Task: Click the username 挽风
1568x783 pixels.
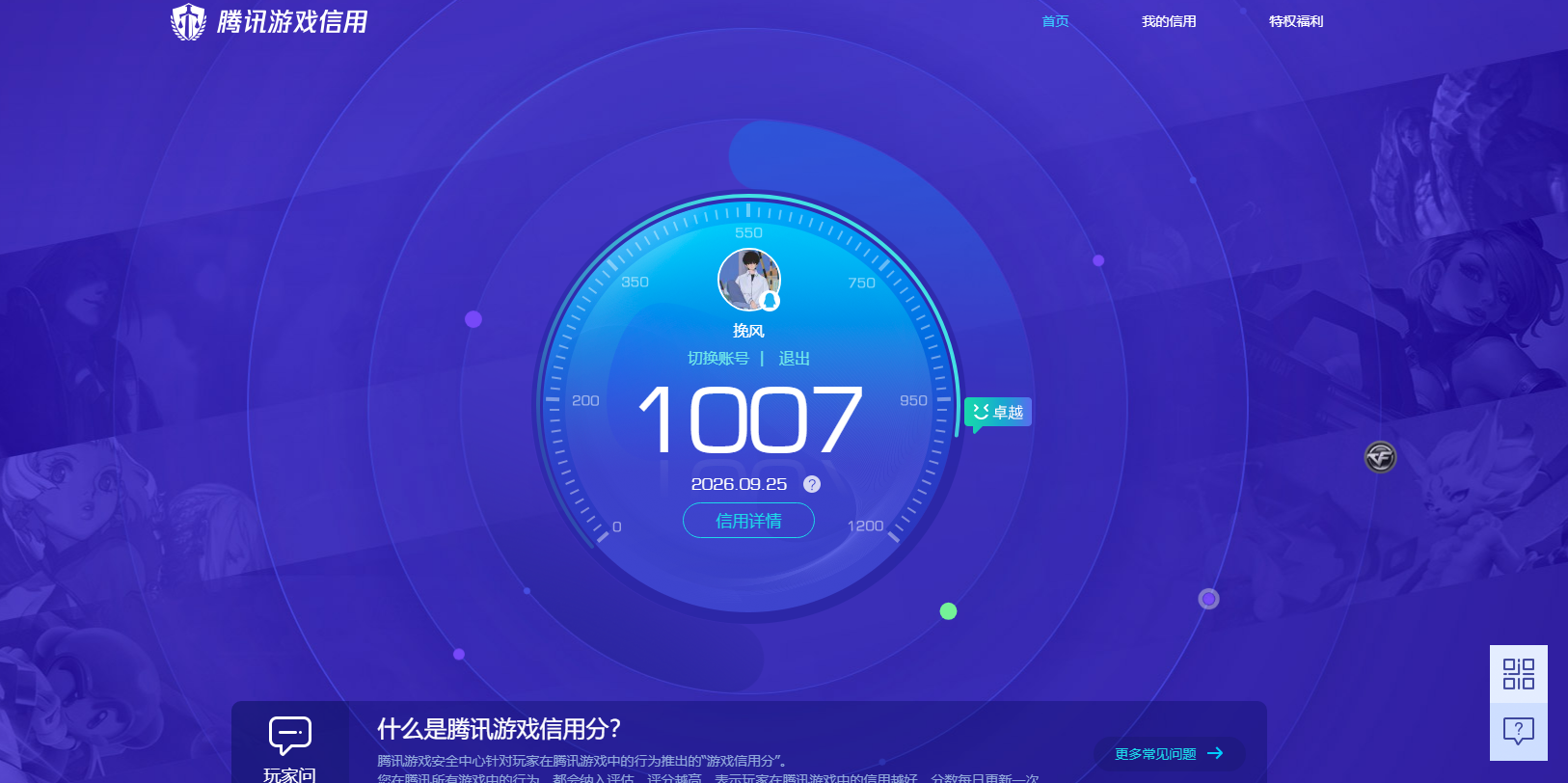Action: coord(748,331)
